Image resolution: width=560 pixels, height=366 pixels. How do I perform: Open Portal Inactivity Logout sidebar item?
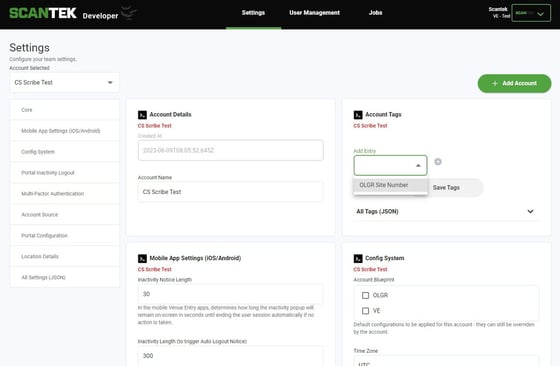(x=65, y=173)
